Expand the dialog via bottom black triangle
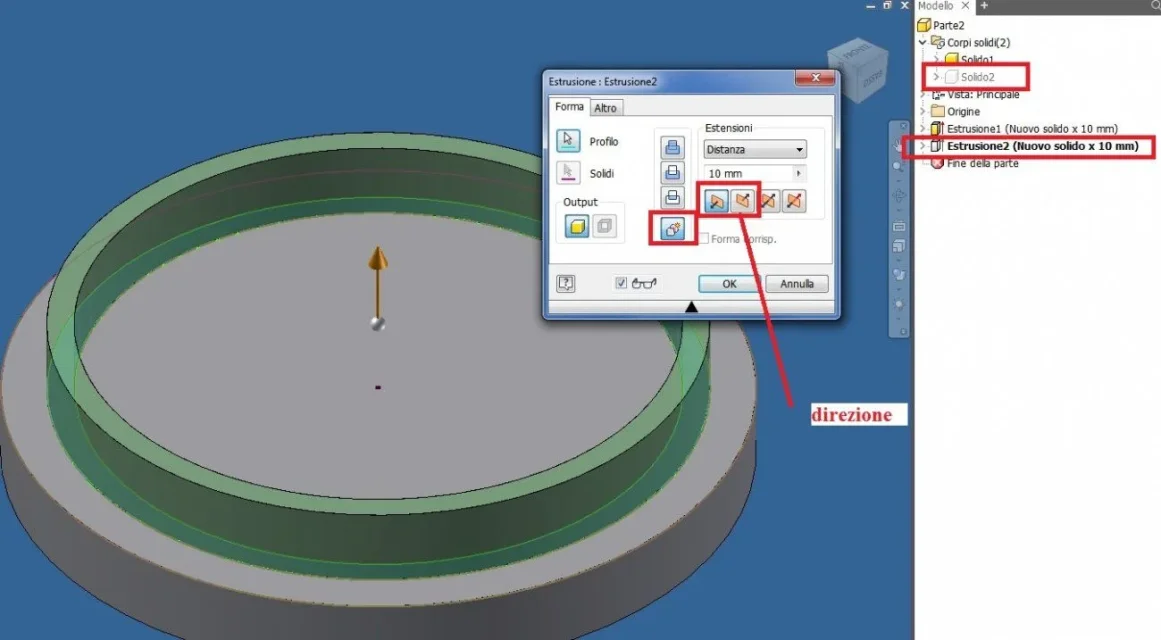1161x640 pixels. [691, 307]
